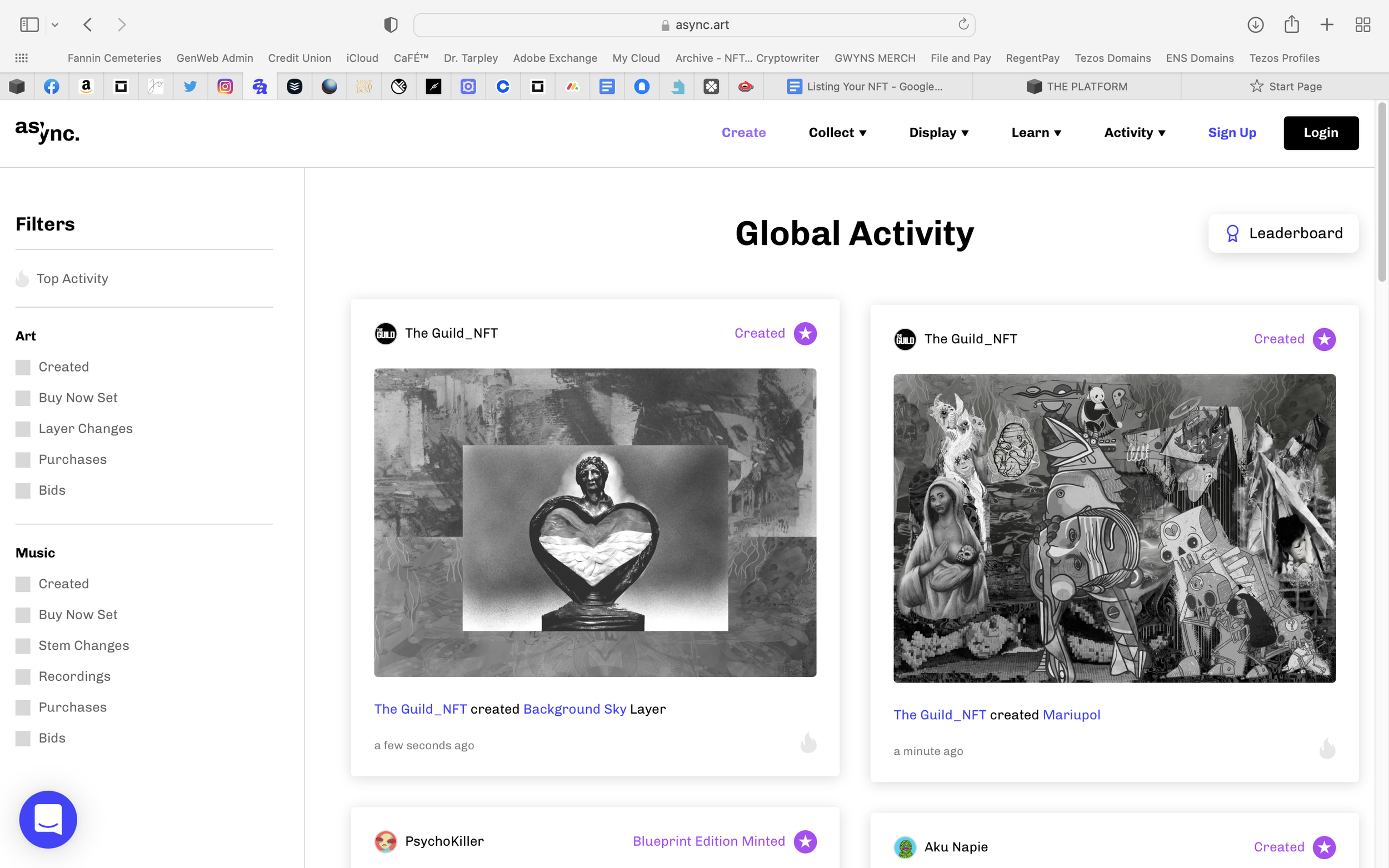
Task: Open the Twitter pinned tab
Action: 190,87
